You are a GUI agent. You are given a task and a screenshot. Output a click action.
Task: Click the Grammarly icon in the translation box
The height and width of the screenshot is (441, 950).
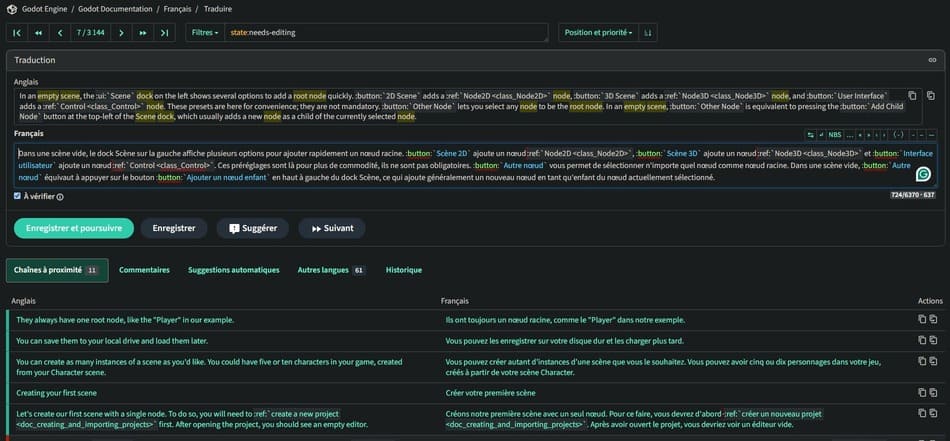tap(923, 174)
